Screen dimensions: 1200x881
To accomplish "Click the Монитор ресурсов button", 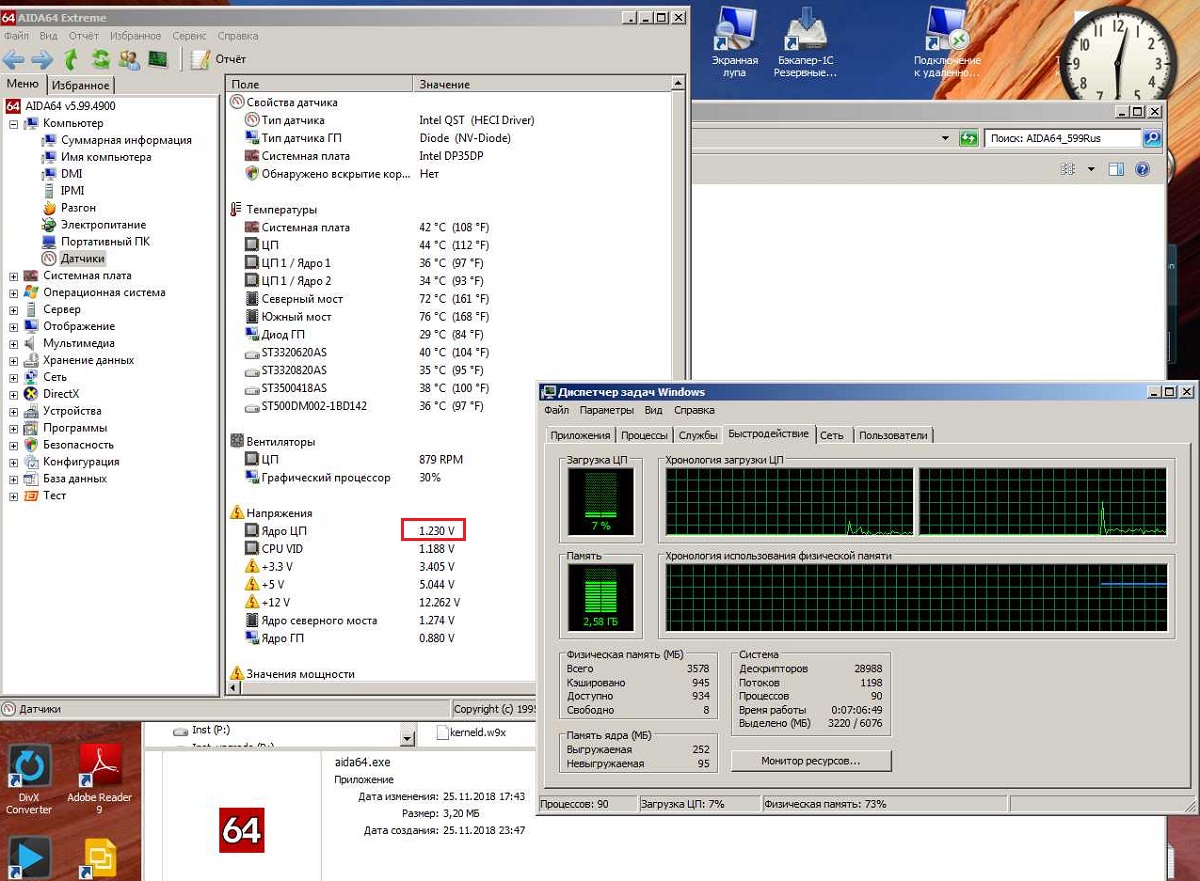I will [810, 761].
